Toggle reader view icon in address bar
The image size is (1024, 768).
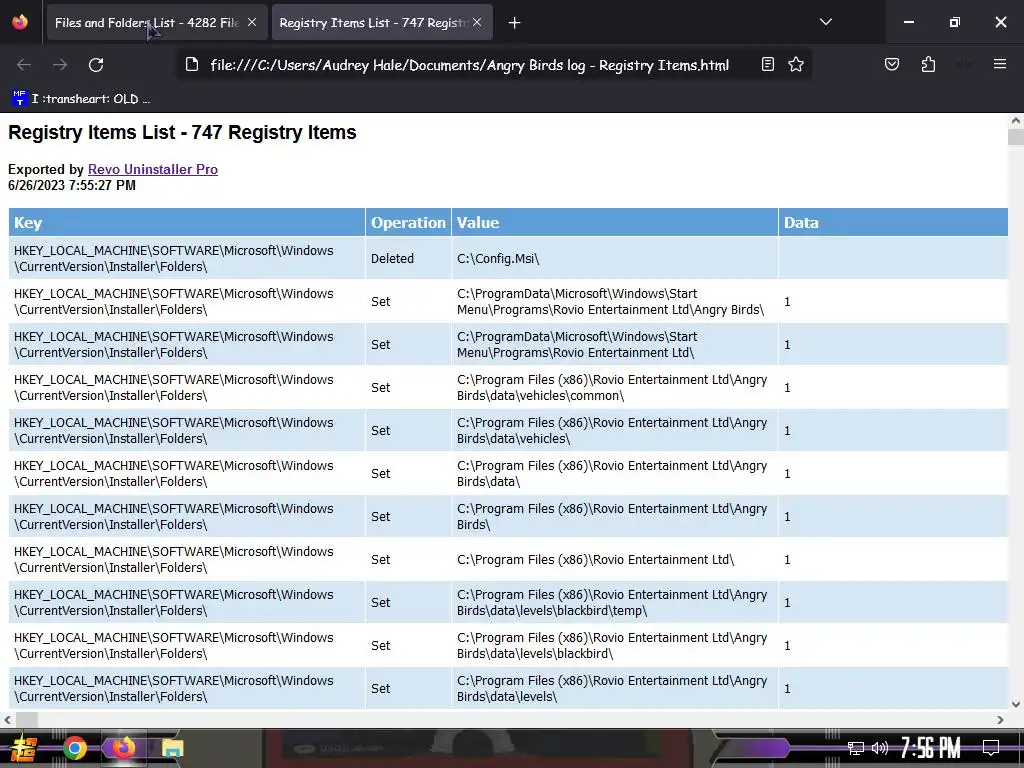tap(768, 64)
